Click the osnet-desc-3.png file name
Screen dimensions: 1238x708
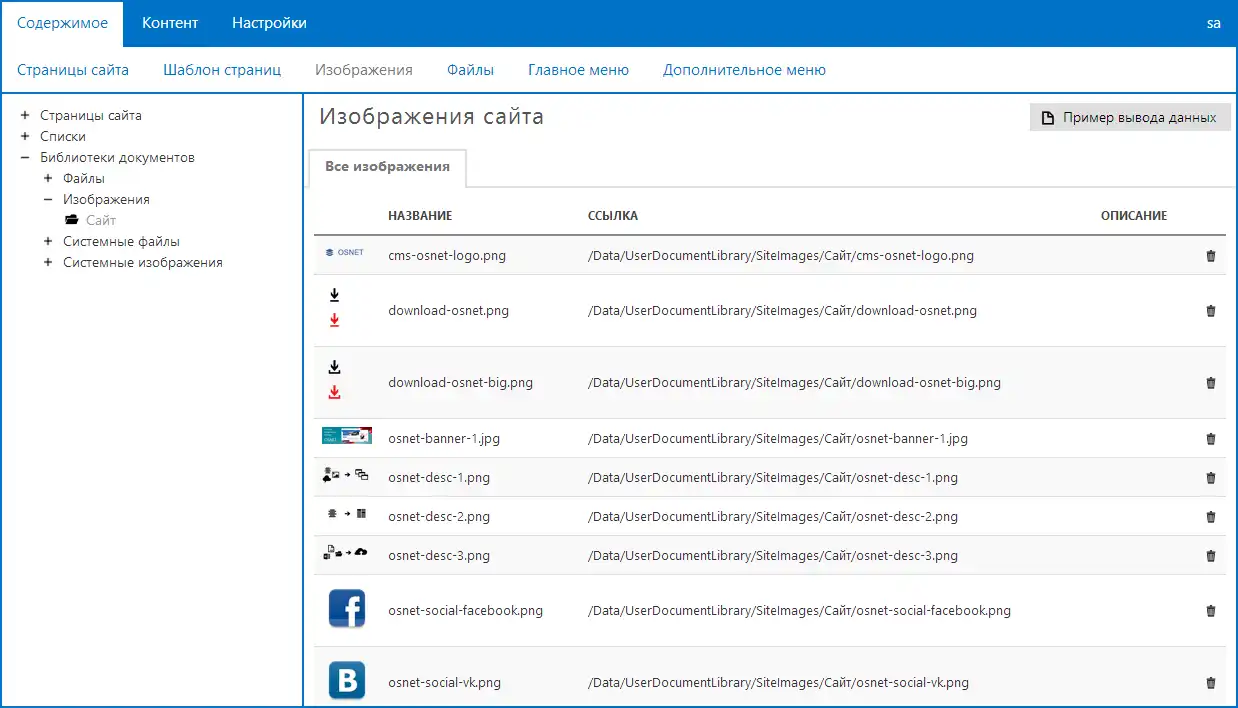point(439,556)
